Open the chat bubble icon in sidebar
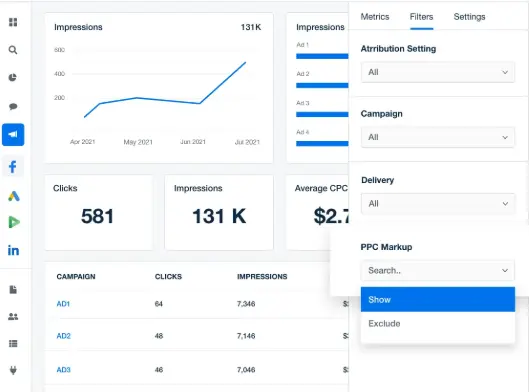This screenshot has height=392, width=529. [13, 107]
